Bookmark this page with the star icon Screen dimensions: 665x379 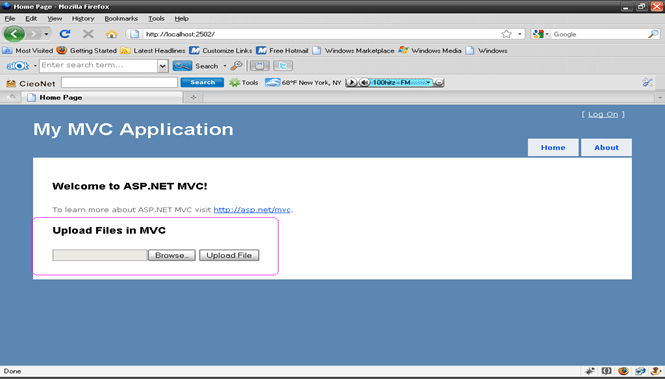(x=506, y=34)
